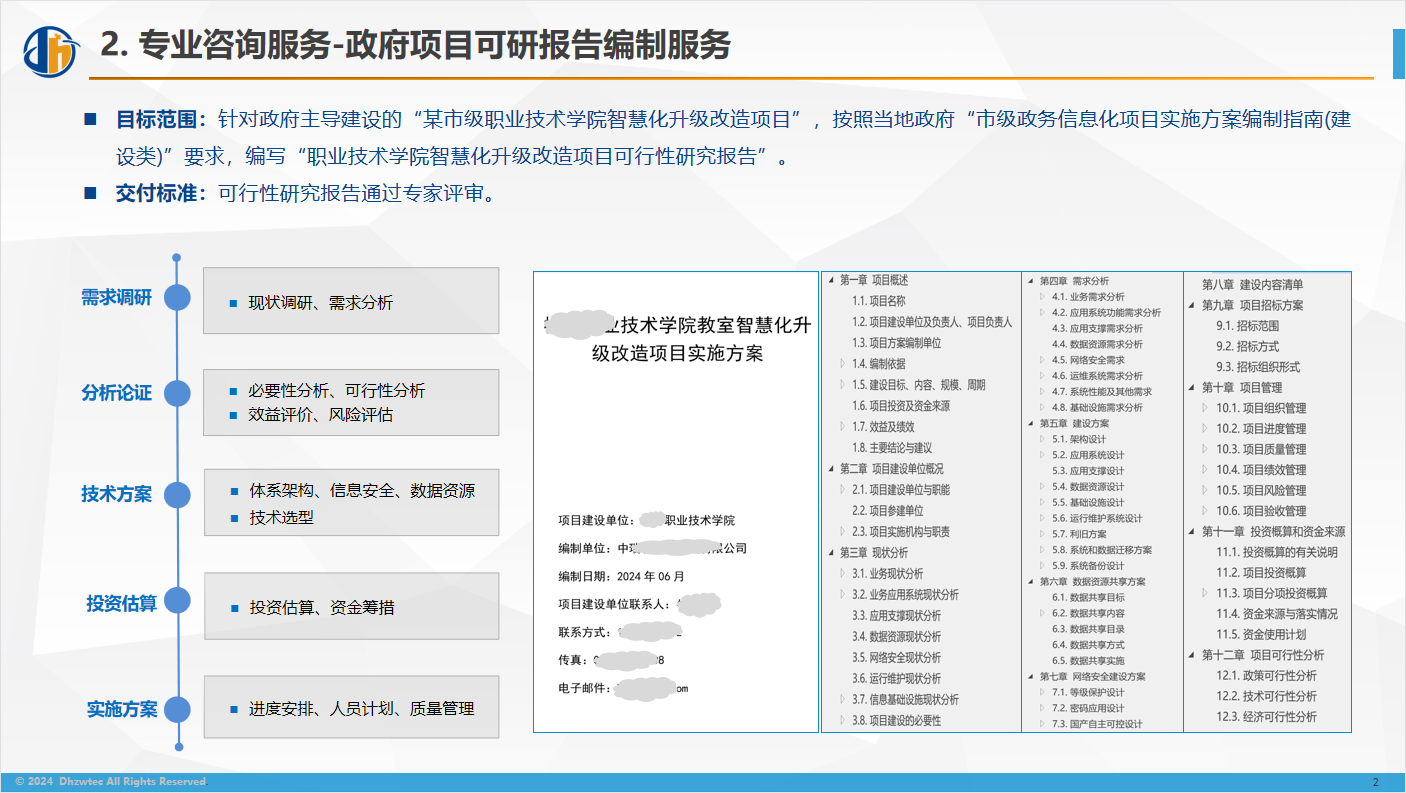The height and width of the screenshot is (793, 1406).
Task: Collapse the 第三章 现状分析 chapter triangle
Action: tap(831, 553)
